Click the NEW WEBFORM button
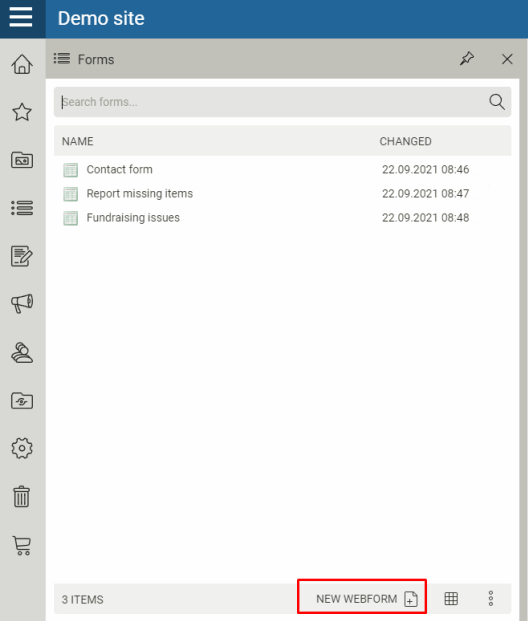Screen dimensions: 528x621 (x=362, y=598)
